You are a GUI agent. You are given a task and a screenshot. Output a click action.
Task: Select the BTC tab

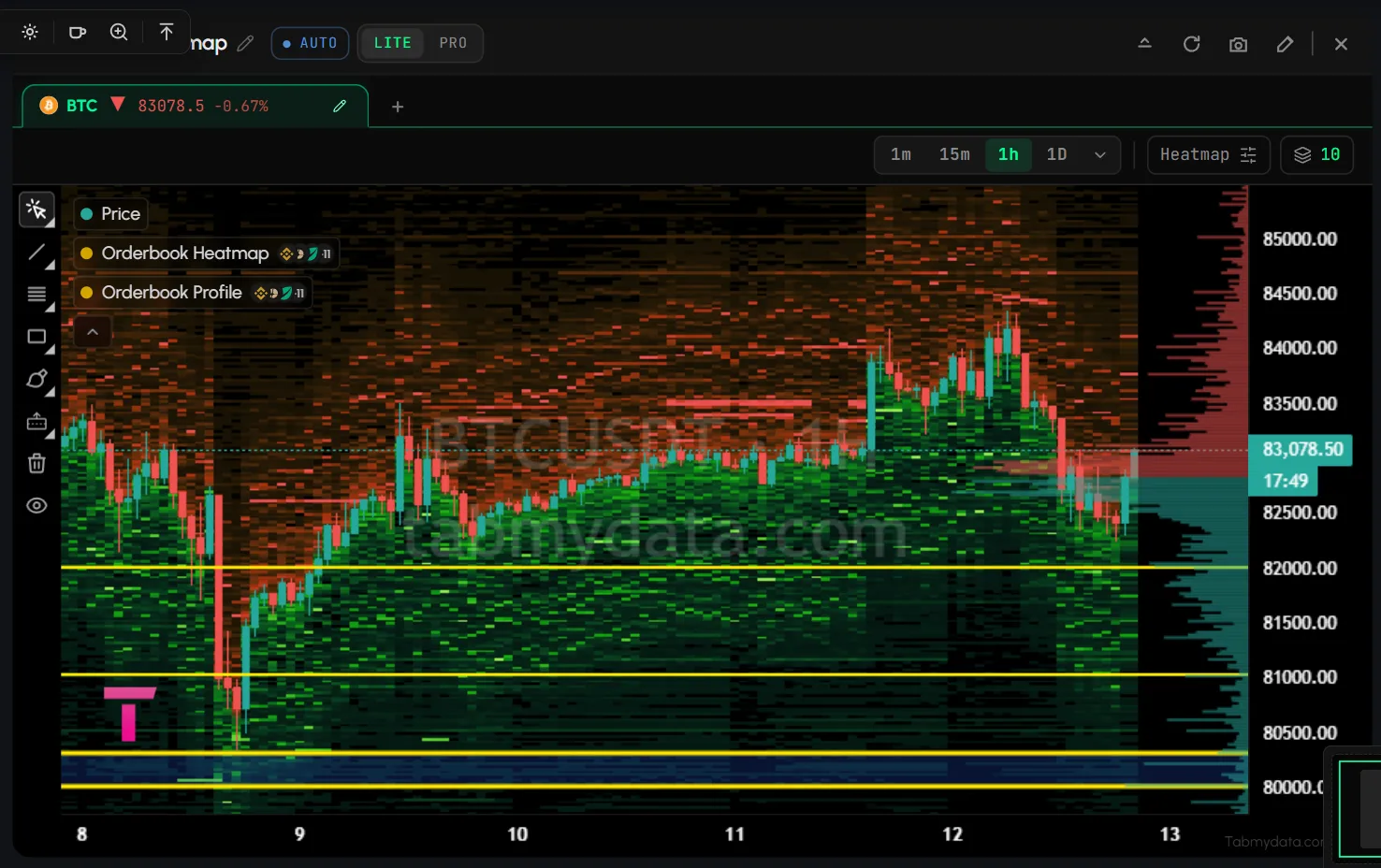(195, 106)
